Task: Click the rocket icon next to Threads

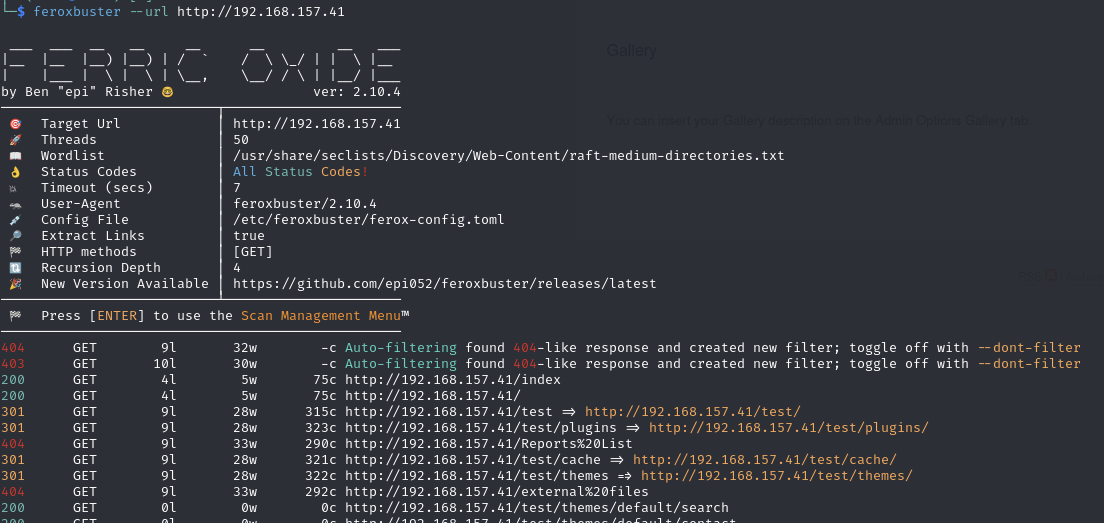Action: click(x=15, y=140)
